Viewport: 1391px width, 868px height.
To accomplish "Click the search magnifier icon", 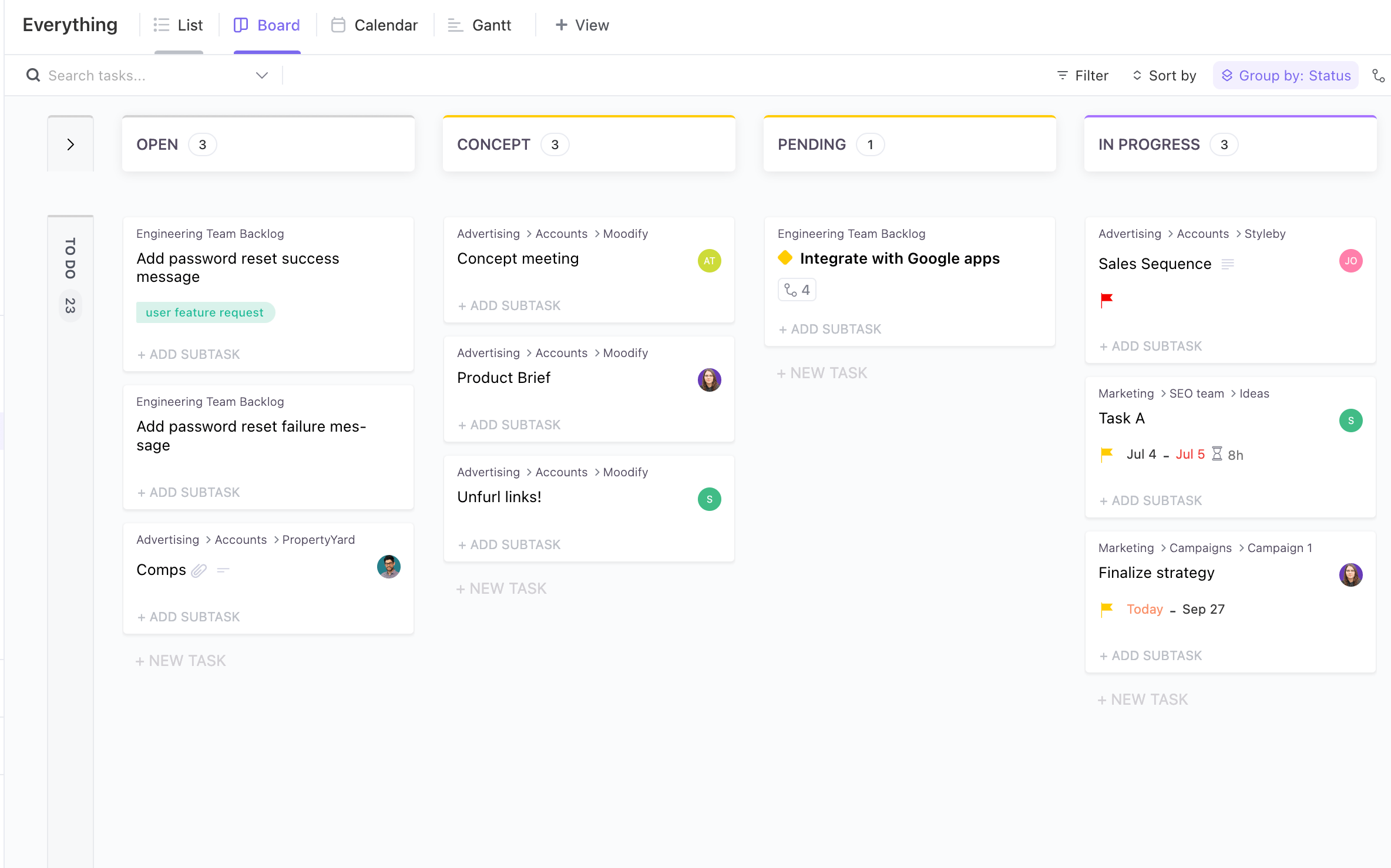I will click(33, 75).
